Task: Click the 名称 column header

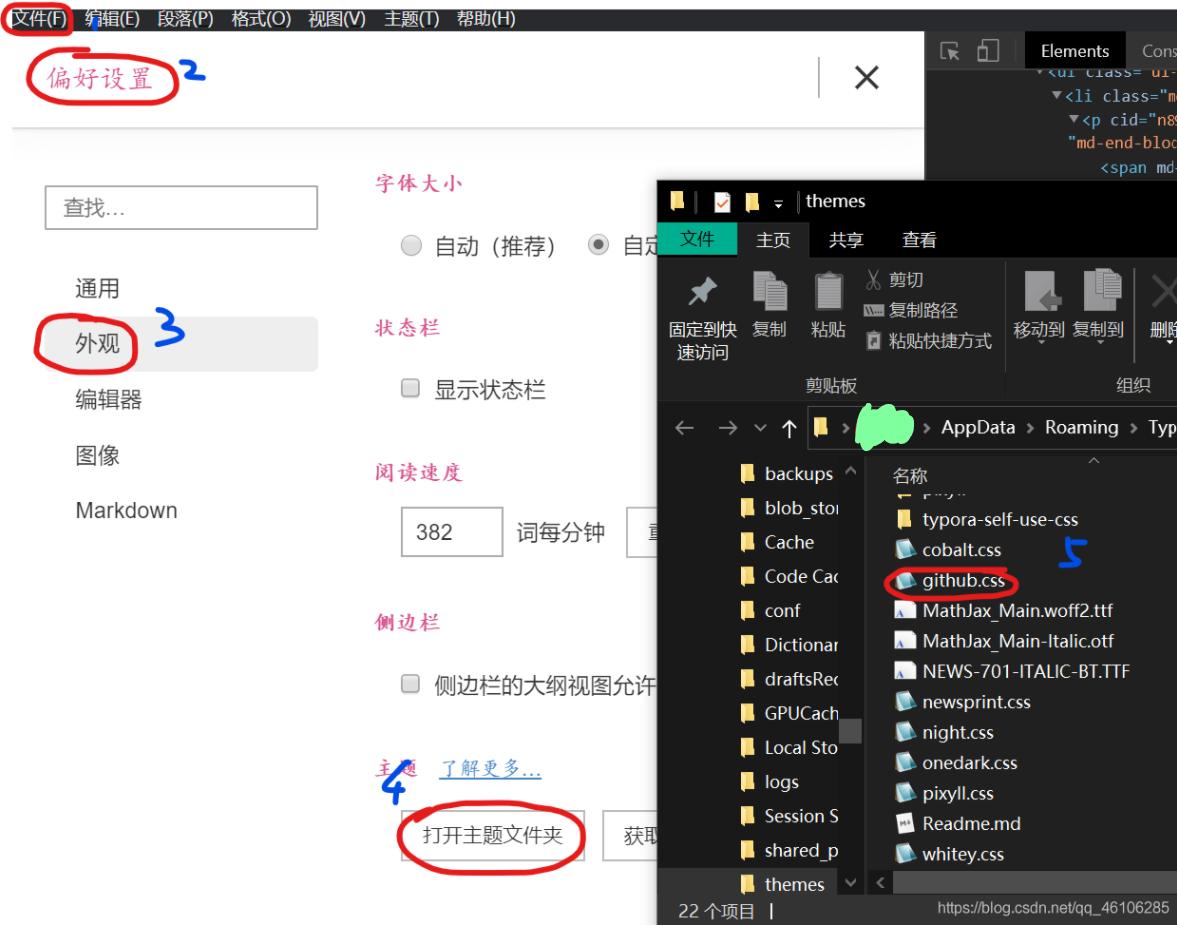Action: click(910, 475)
